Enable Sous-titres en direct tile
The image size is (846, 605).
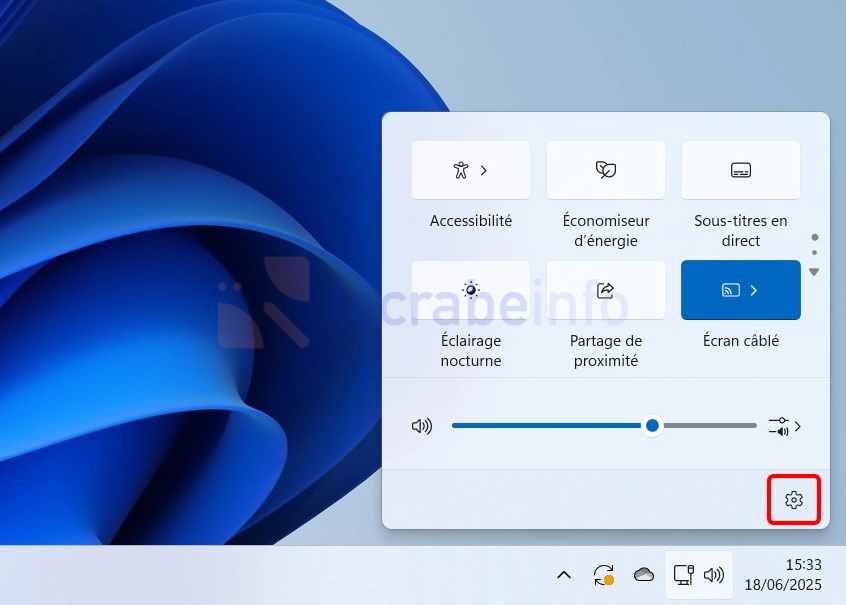click(740, 170)
